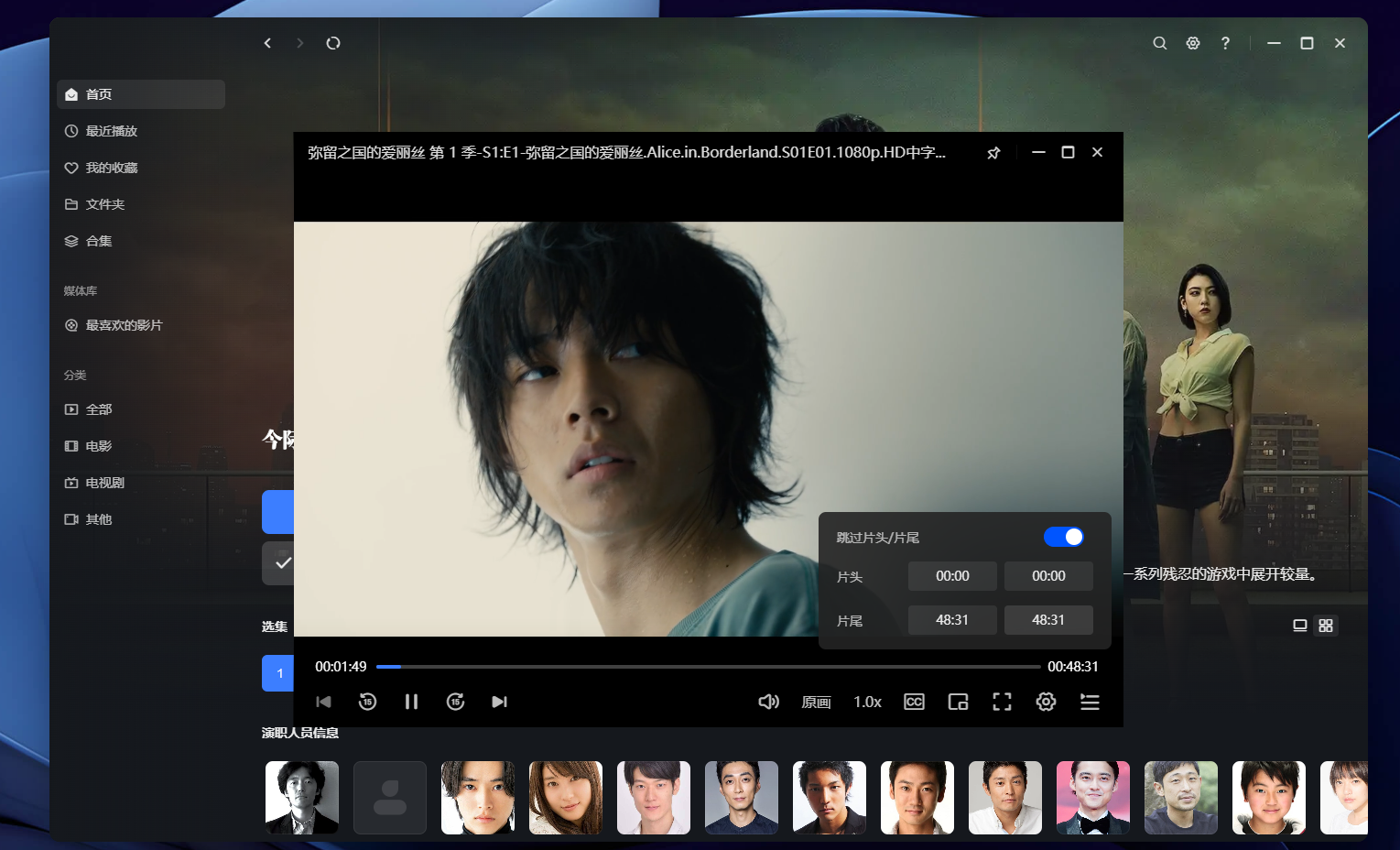Go back using the main window back arrow
The width and height of the screenshot is (1400, 850).
pyautogui.click(x=267, y=43)
